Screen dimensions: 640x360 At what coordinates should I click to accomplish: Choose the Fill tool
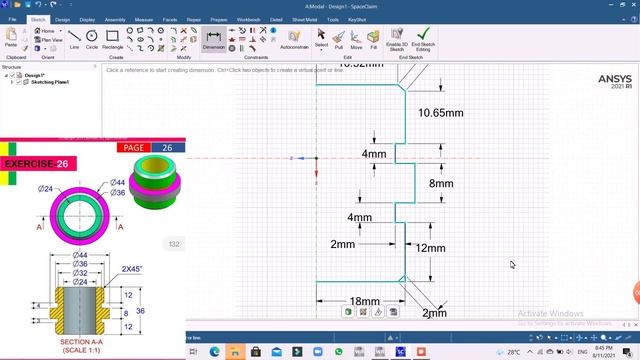click(373, 40)
